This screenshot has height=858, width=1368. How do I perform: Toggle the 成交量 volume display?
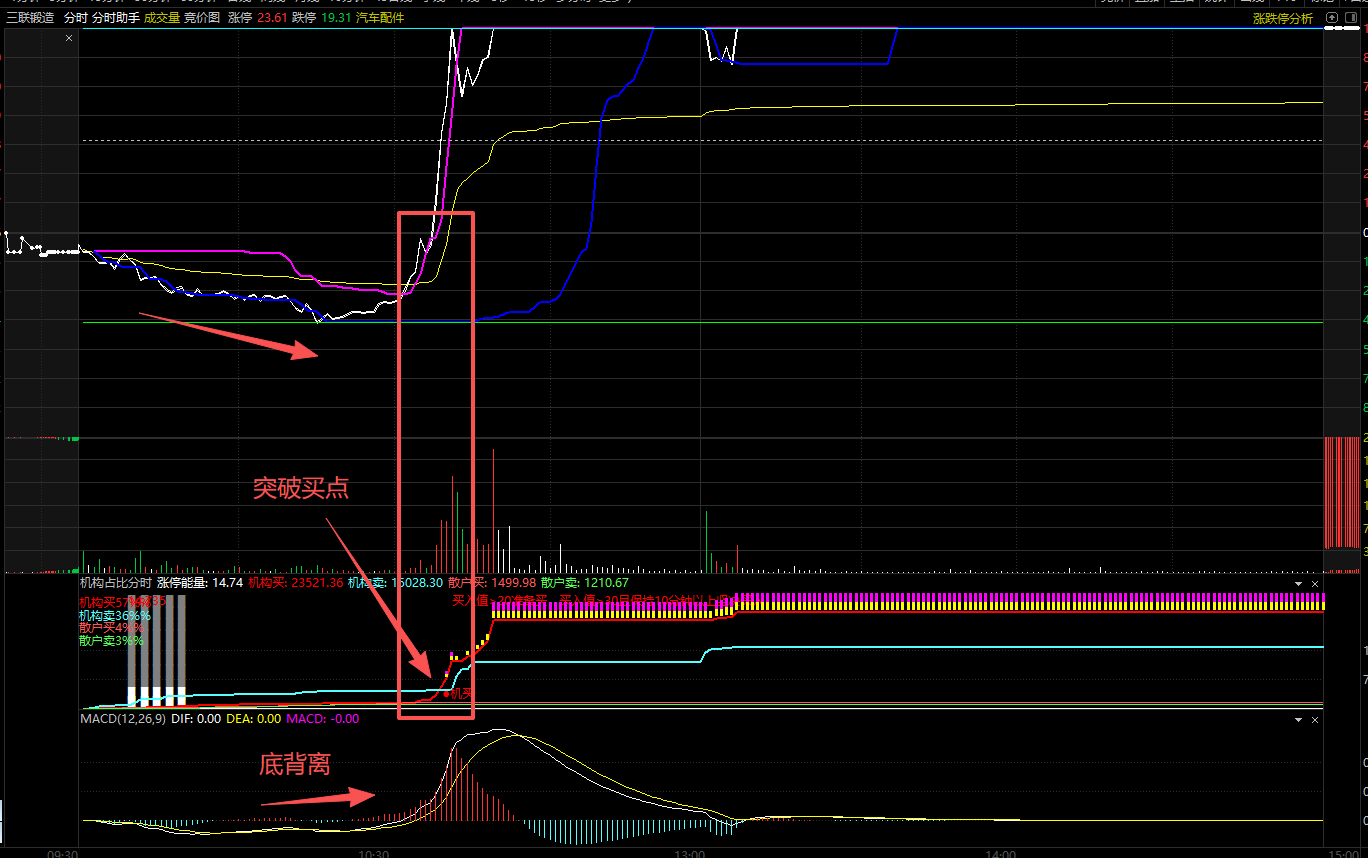162,18
